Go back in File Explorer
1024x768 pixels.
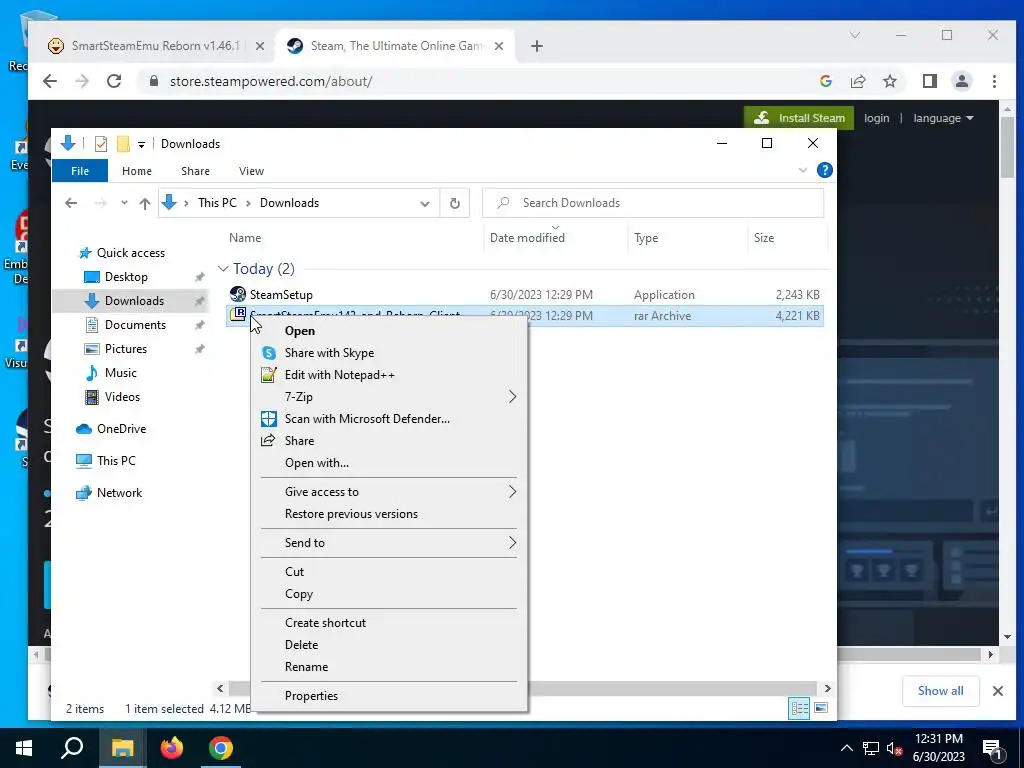71,203
